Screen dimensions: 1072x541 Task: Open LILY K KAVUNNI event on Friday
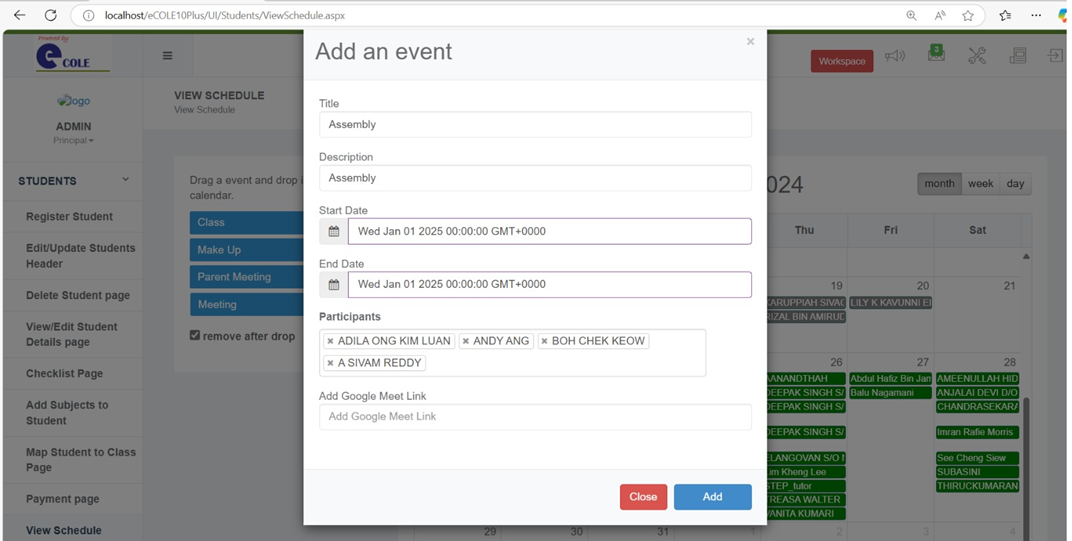[x=891, y=302]
